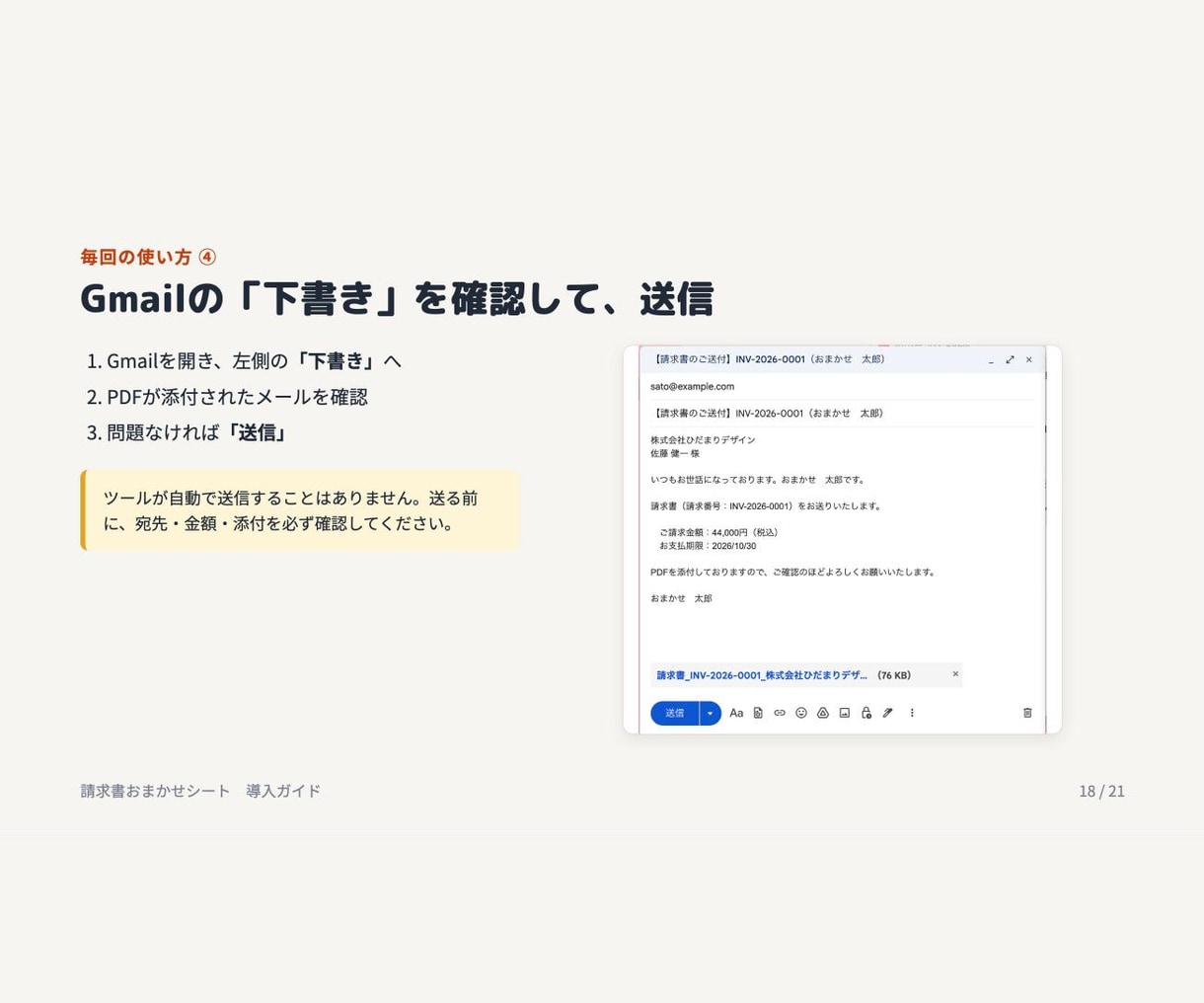Open the emoji picker icon
Screen dimensions: 1204x1003
point(801,713)
